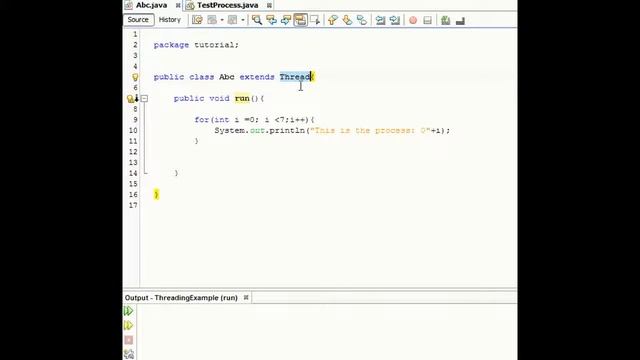Click line number 12 in the gutter

[133, 152]
